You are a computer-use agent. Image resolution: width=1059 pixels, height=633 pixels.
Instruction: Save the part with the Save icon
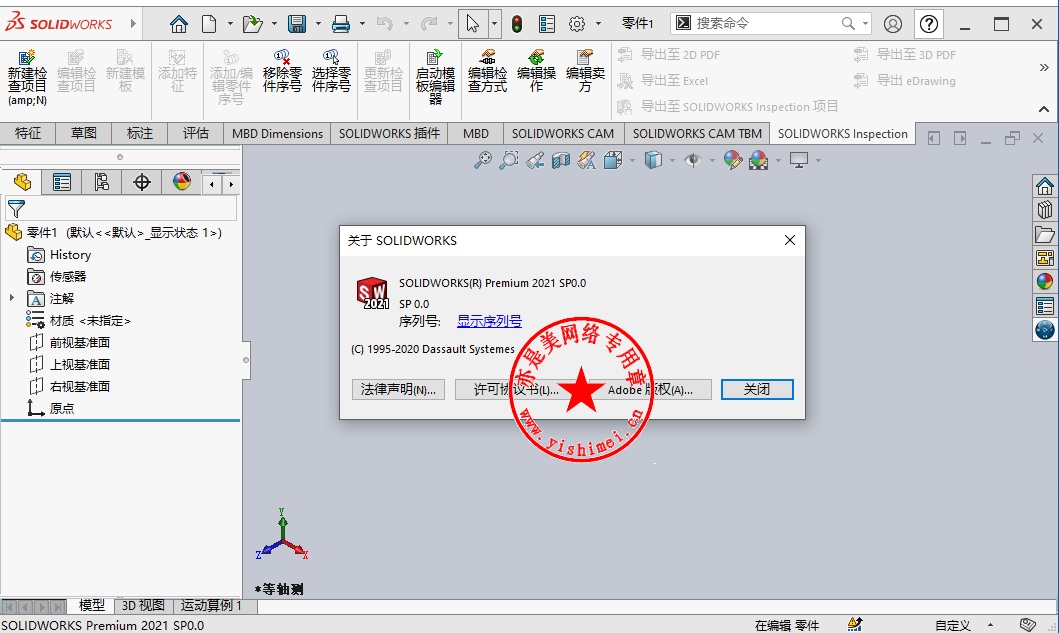pos(297,24)
